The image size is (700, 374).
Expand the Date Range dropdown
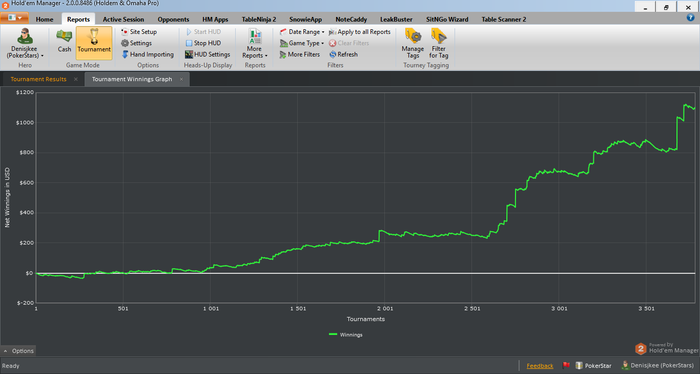click(x=302, y=32)
